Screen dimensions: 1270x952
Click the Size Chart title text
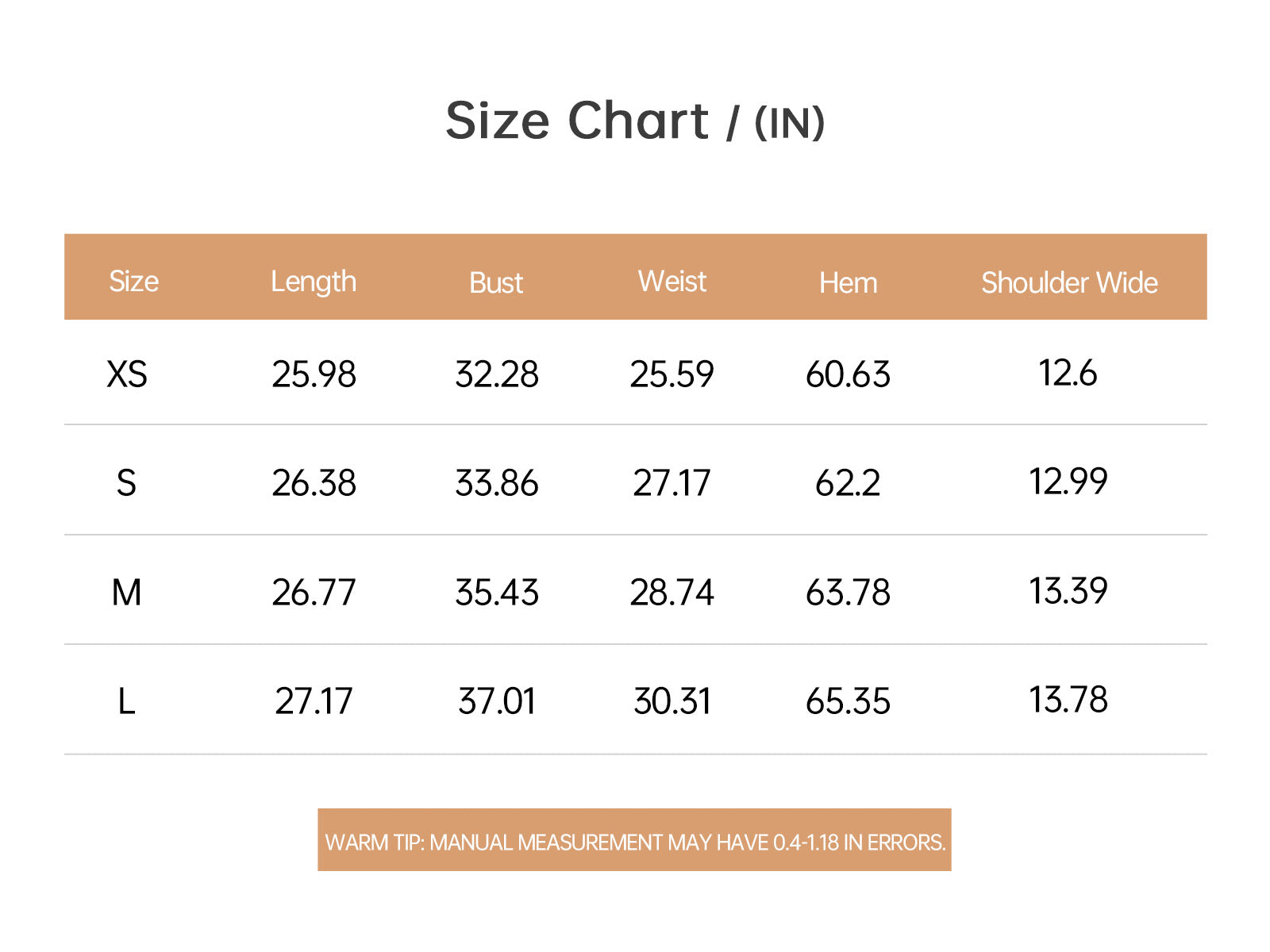[577, 121]
